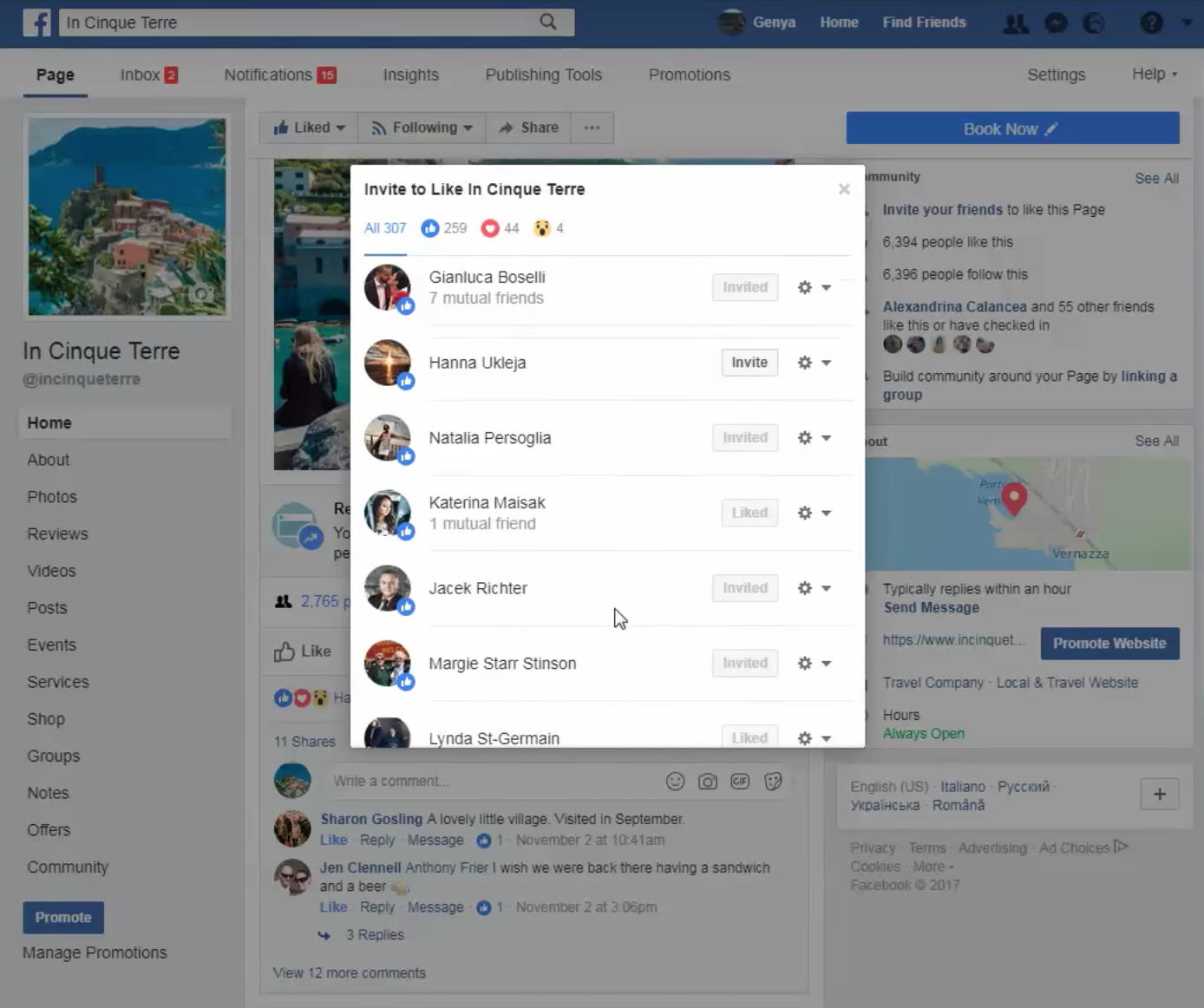Click See All in Community section
This screenshot has height=1008, width=1204.
tap(1156, 178)
